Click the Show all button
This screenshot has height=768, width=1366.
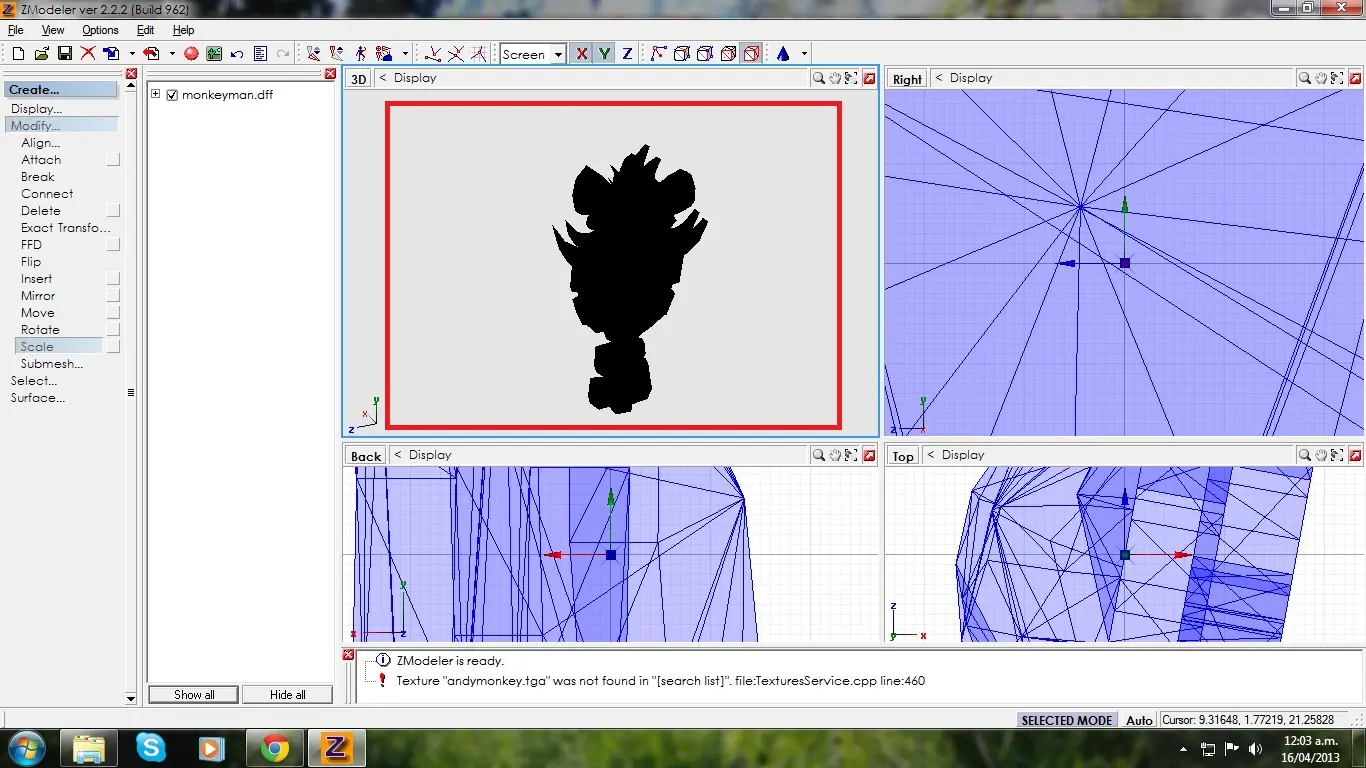coord(194,694)
